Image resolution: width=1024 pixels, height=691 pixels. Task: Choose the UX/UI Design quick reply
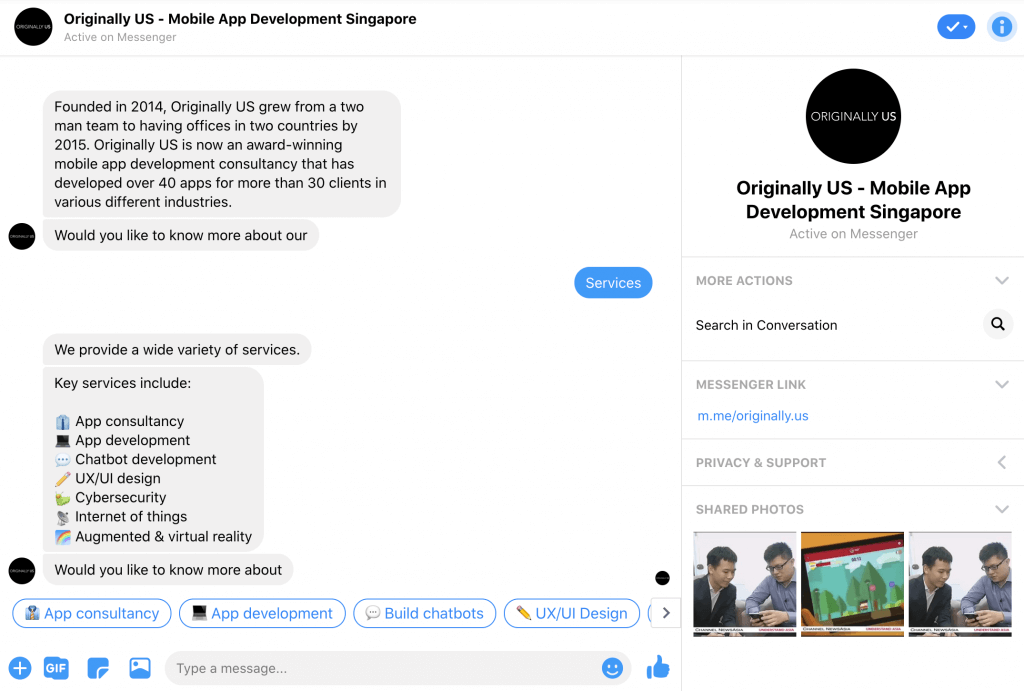pos(572,613)
